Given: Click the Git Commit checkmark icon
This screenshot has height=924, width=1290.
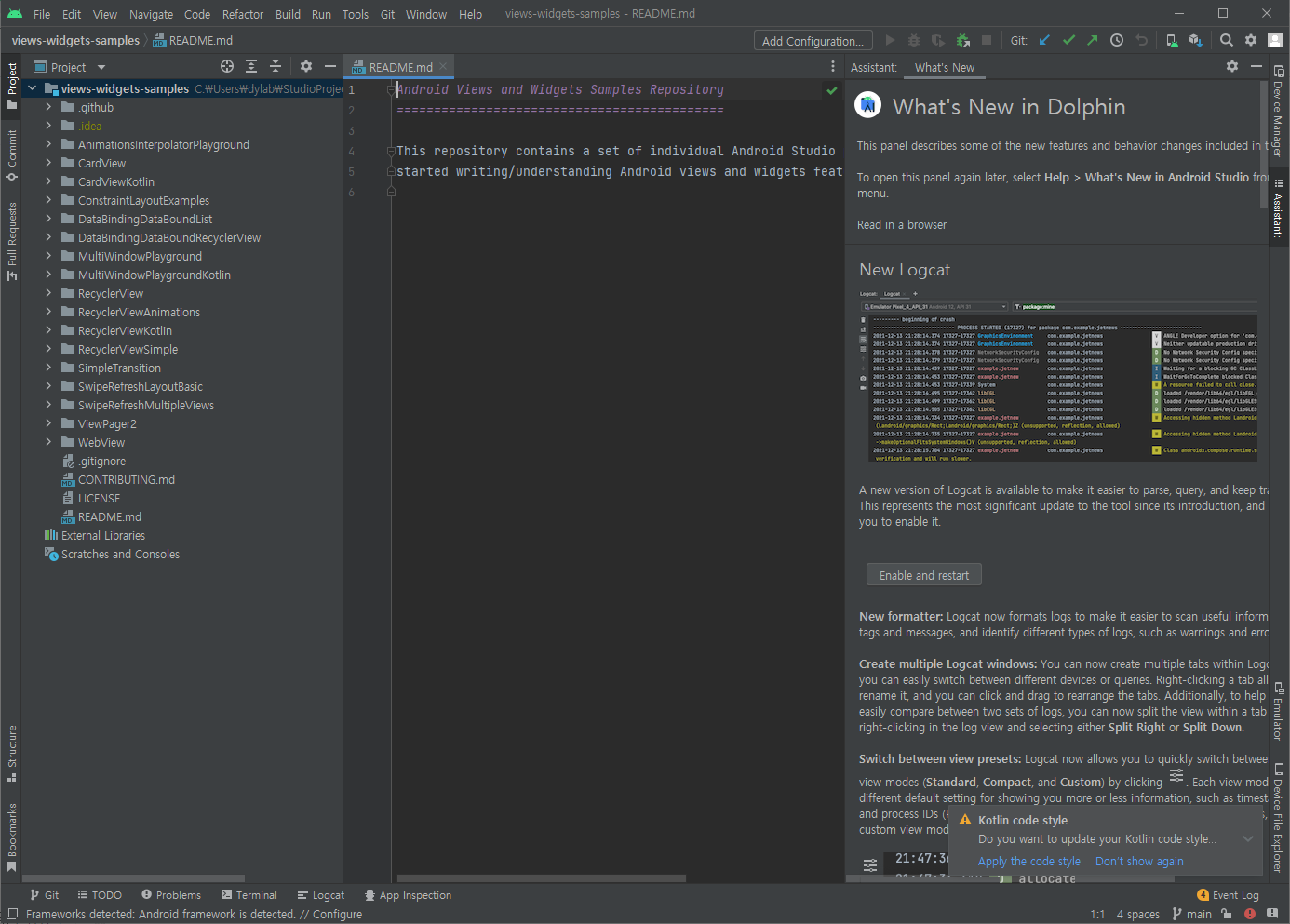Looking at the screenshot, I should click(1068, 40).
